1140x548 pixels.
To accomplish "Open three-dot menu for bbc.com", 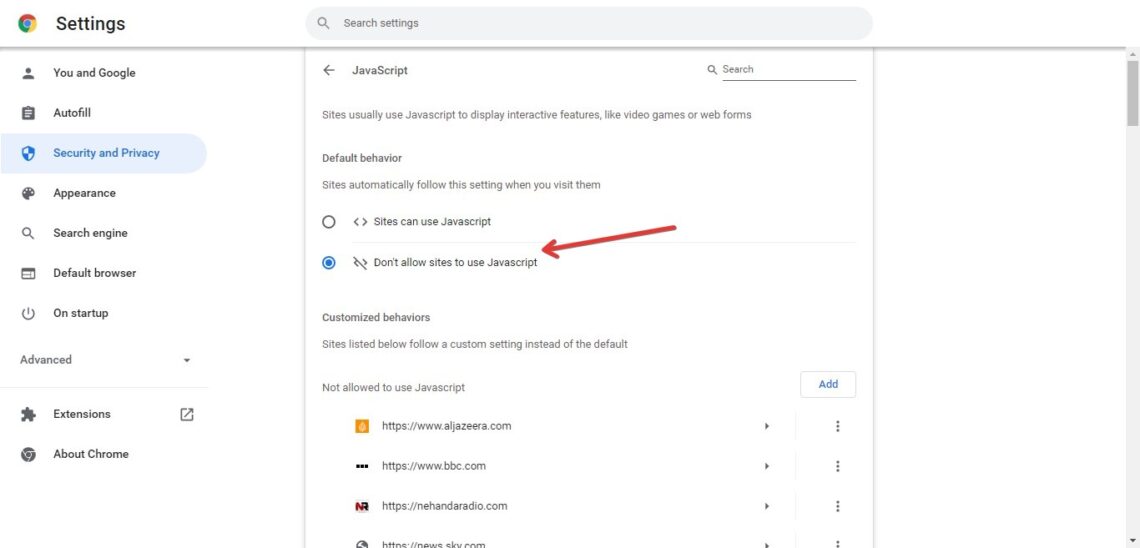I will point(837,466).
